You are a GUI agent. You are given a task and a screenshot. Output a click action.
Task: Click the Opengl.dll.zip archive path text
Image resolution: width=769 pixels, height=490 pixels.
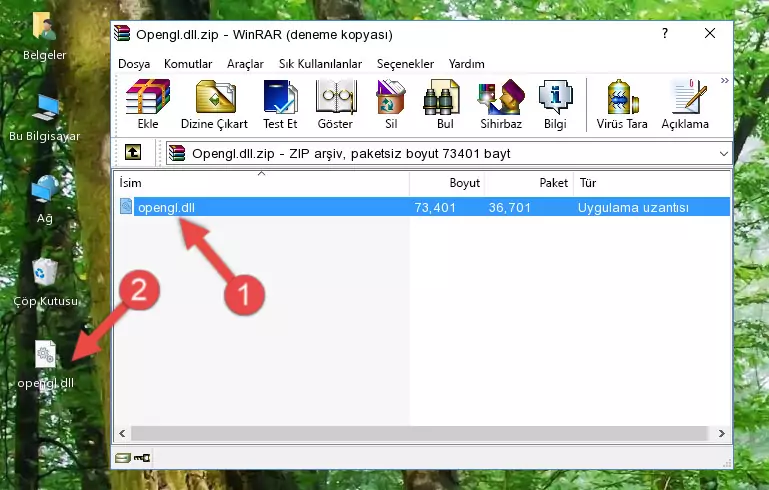[x=351, y=154]
